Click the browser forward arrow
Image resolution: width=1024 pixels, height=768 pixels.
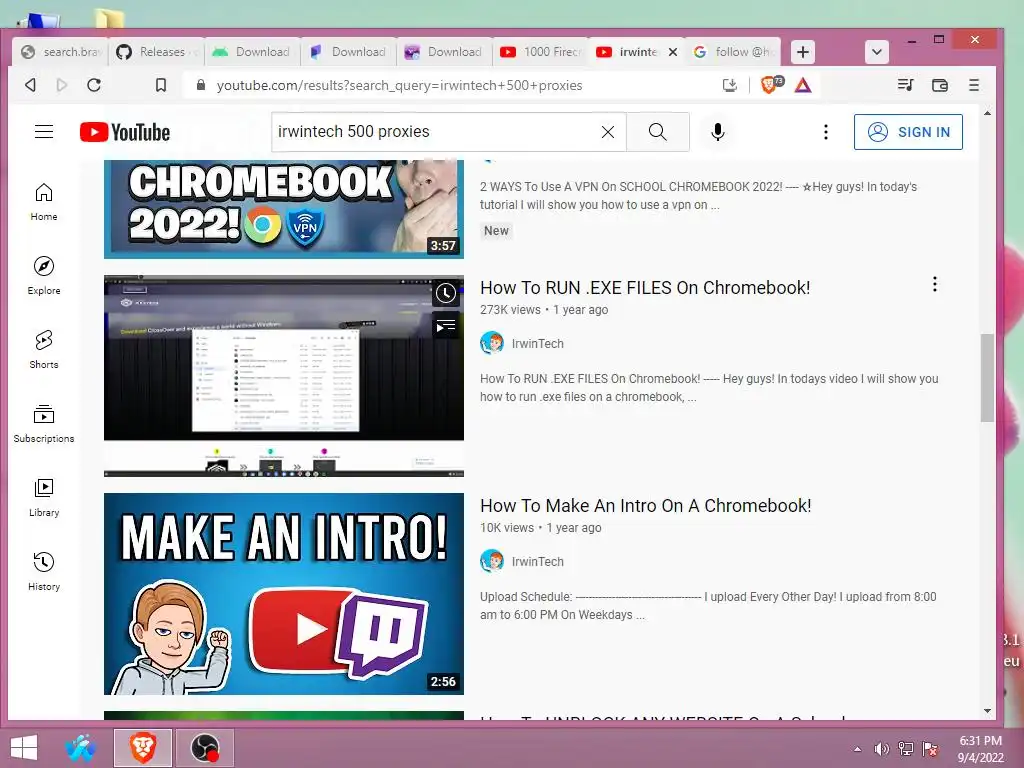point(61,85)
